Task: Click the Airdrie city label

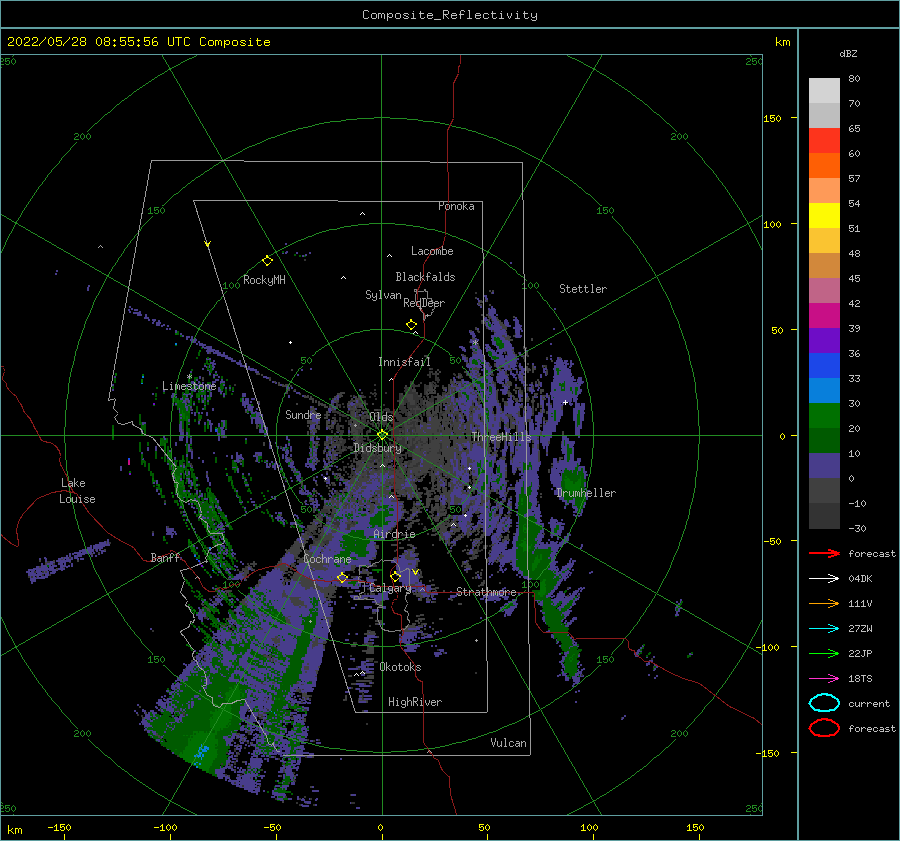Action: pyautogui.click(x=394, y=534)
